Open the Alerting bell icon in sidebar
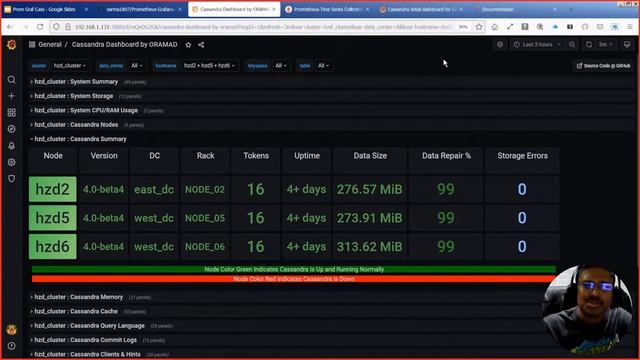 pyautogui.click(x=11, y=146)
